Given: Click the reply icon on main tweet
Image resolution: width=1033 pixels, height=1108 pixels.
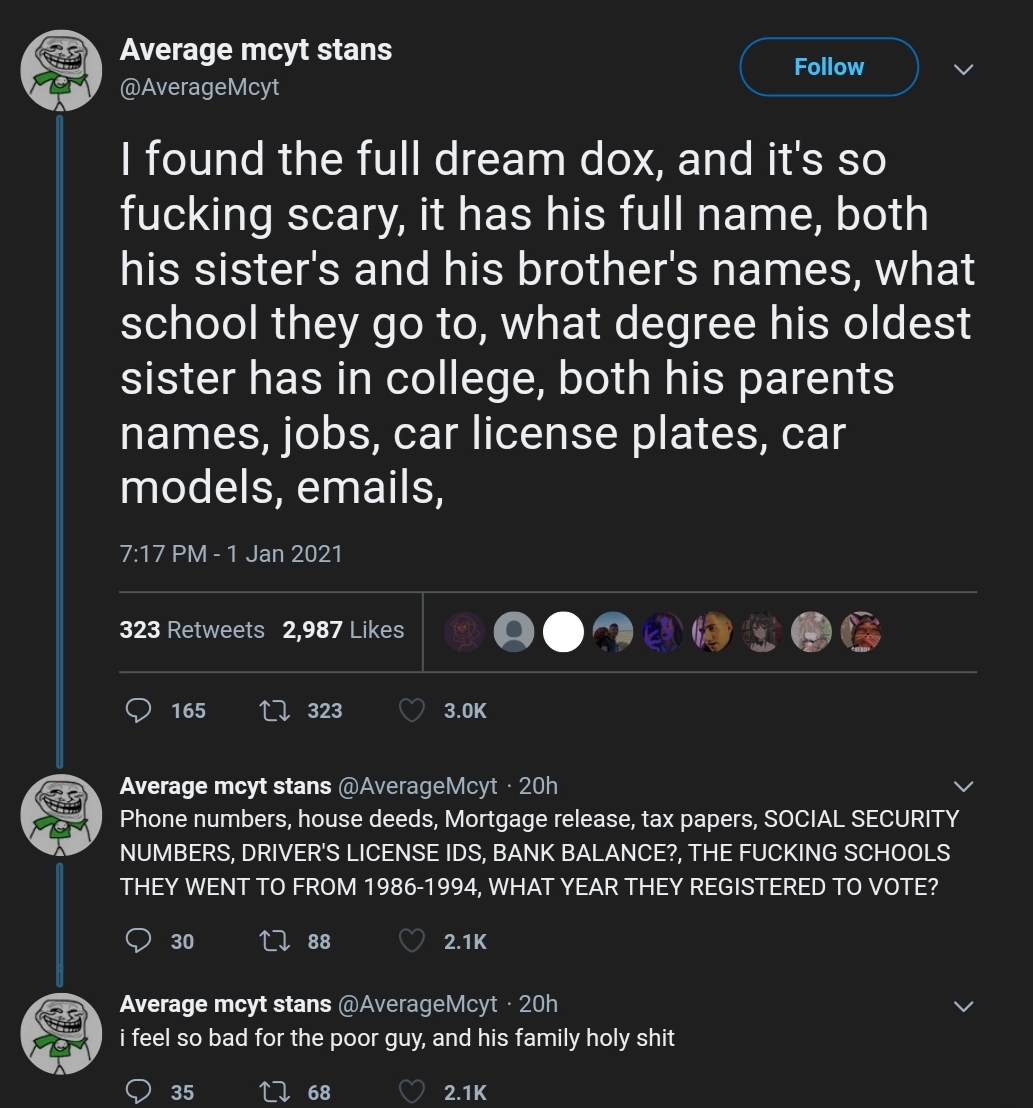Looking at the screenshot, I should pyautogui.click(x=138, y=710).
